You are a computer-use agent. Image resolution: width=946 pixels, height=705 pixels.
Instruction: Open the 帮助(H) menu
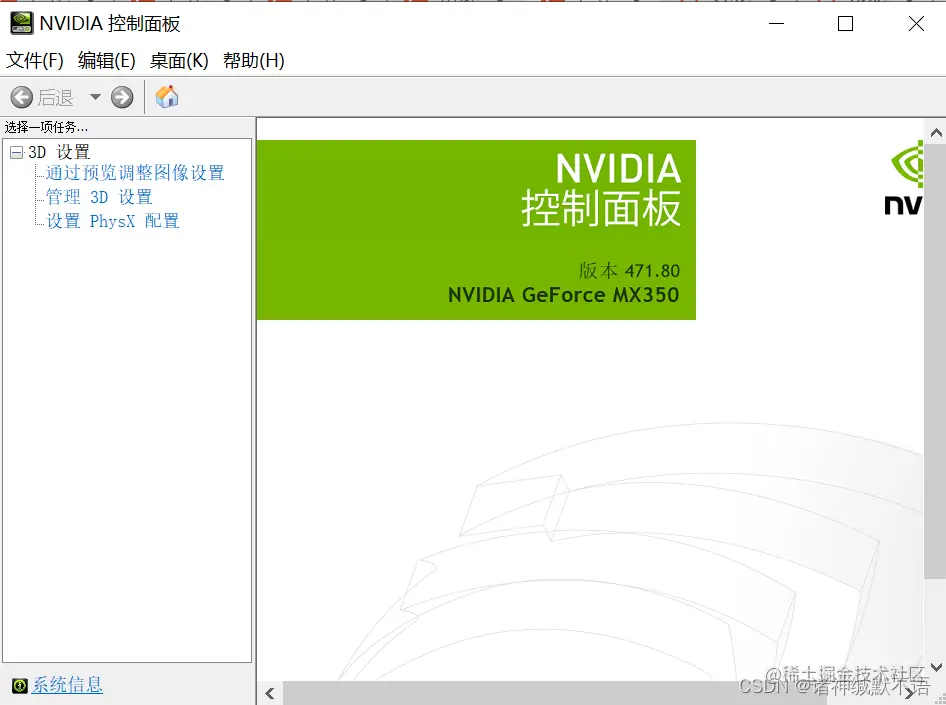click(253, 60)
